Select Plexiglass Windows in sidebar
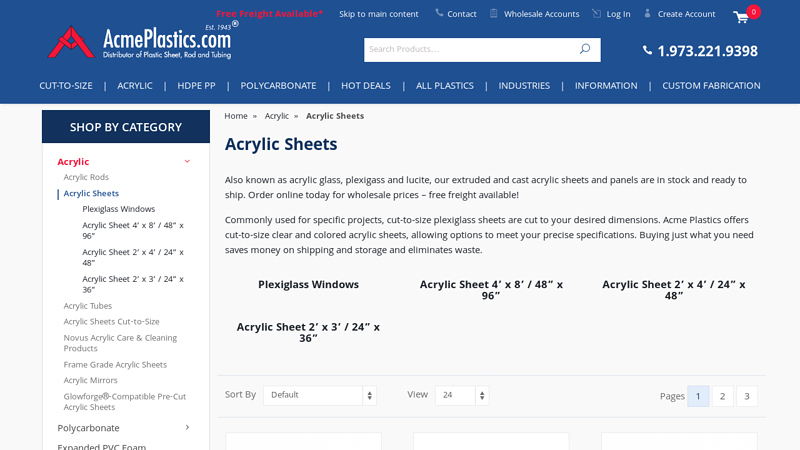800x450 pixels. [118, 209]
